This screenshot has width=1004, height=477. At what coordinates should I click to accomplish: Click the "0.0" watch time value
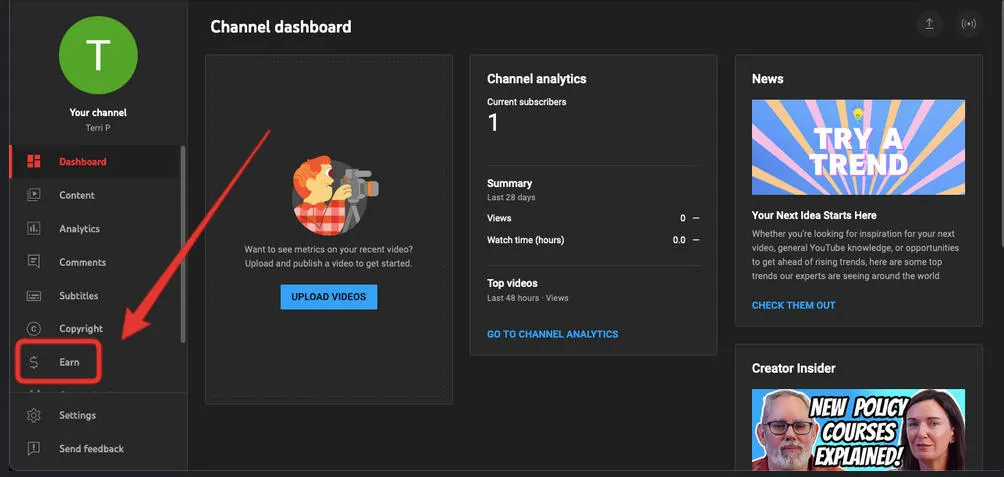(679, 240)
